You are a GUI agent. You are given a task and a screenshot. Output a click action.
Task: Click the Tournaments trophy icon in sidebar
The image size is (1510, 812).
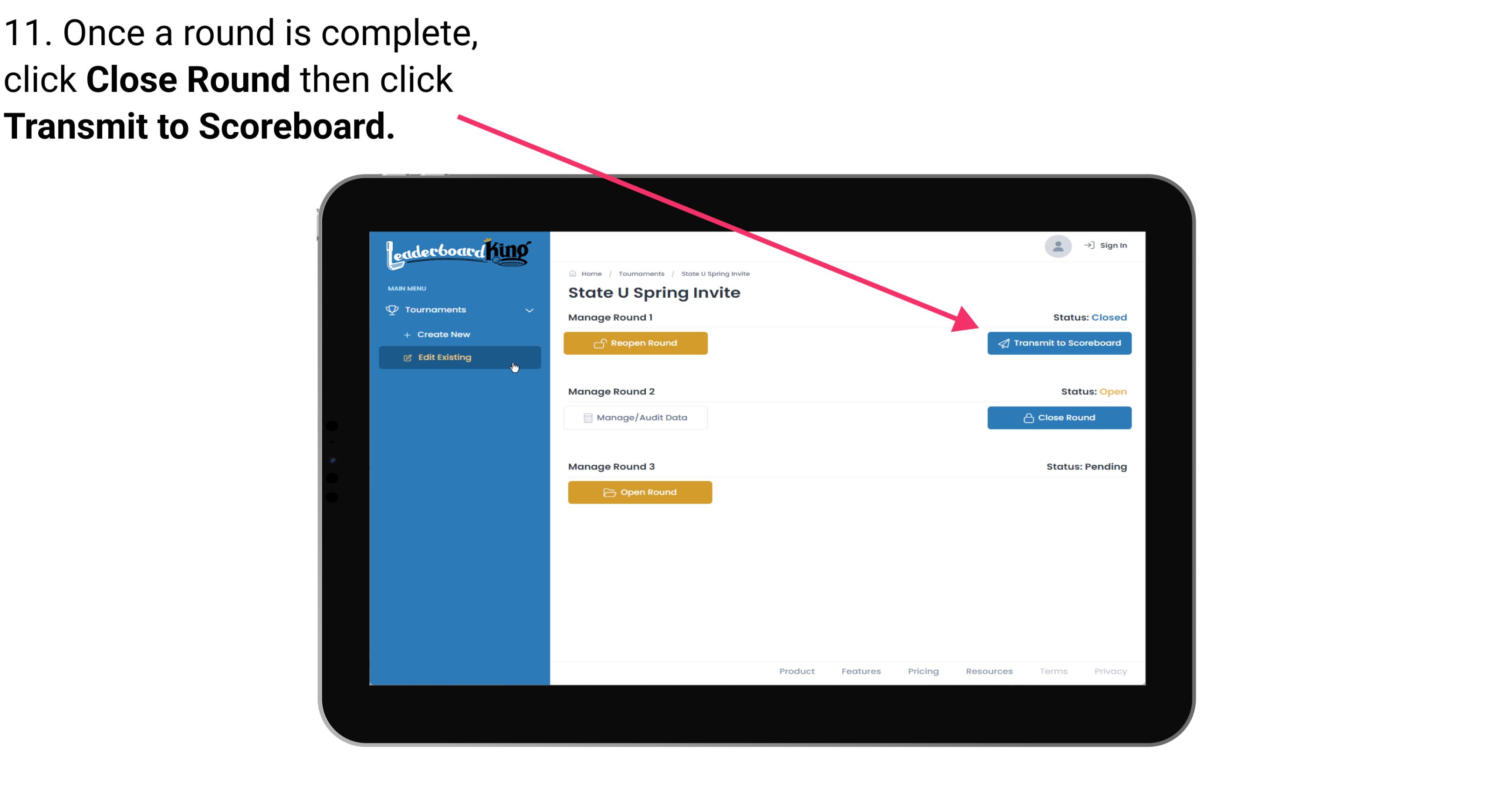392,308
